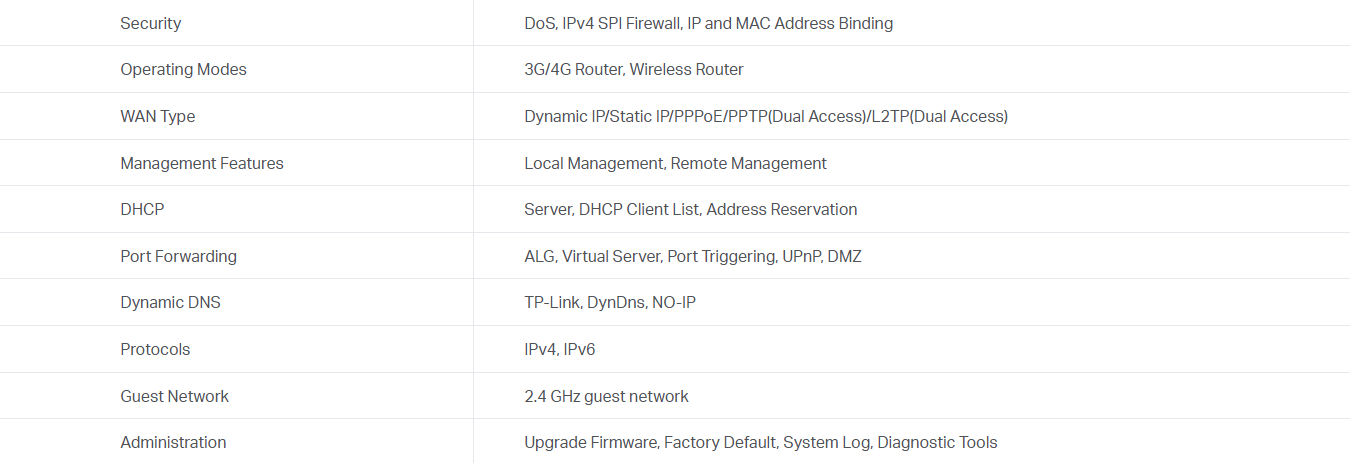Screen dimensions: 1350x463
Task: Click the 3G/4G Router, Wireless Router value
Action: coord(633,70)
